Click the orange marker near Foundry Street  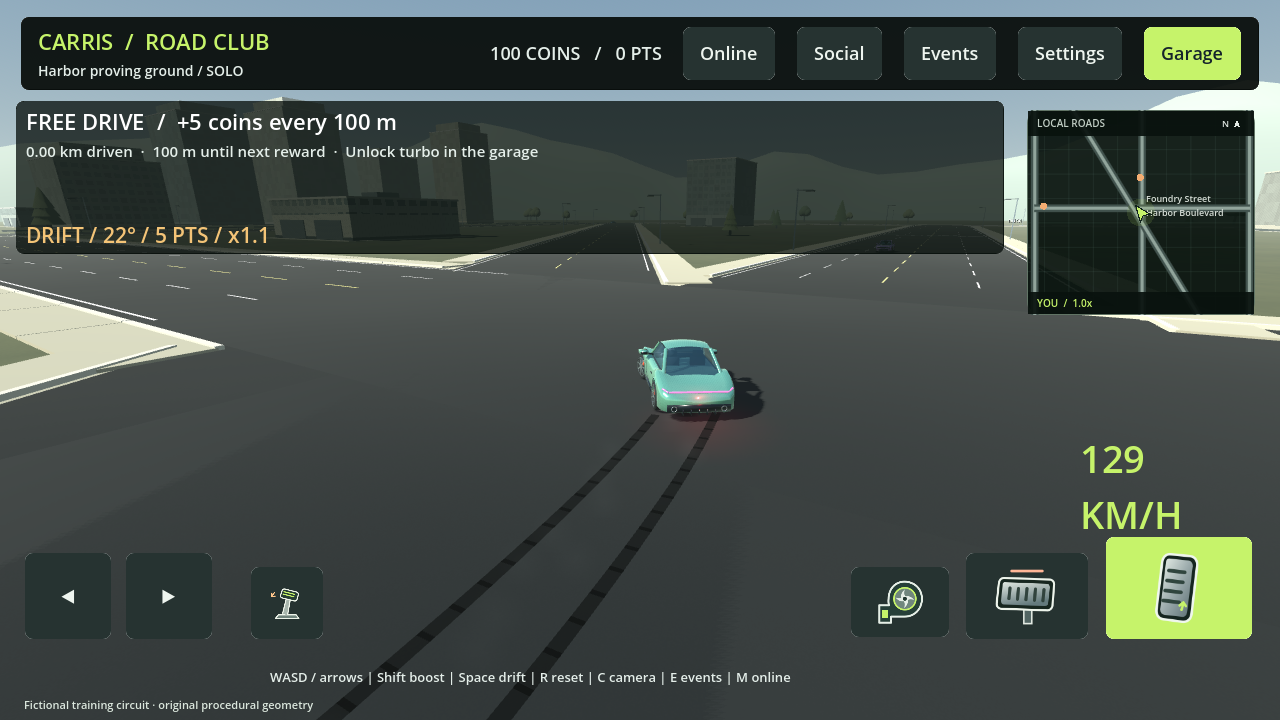(1140, 177)
